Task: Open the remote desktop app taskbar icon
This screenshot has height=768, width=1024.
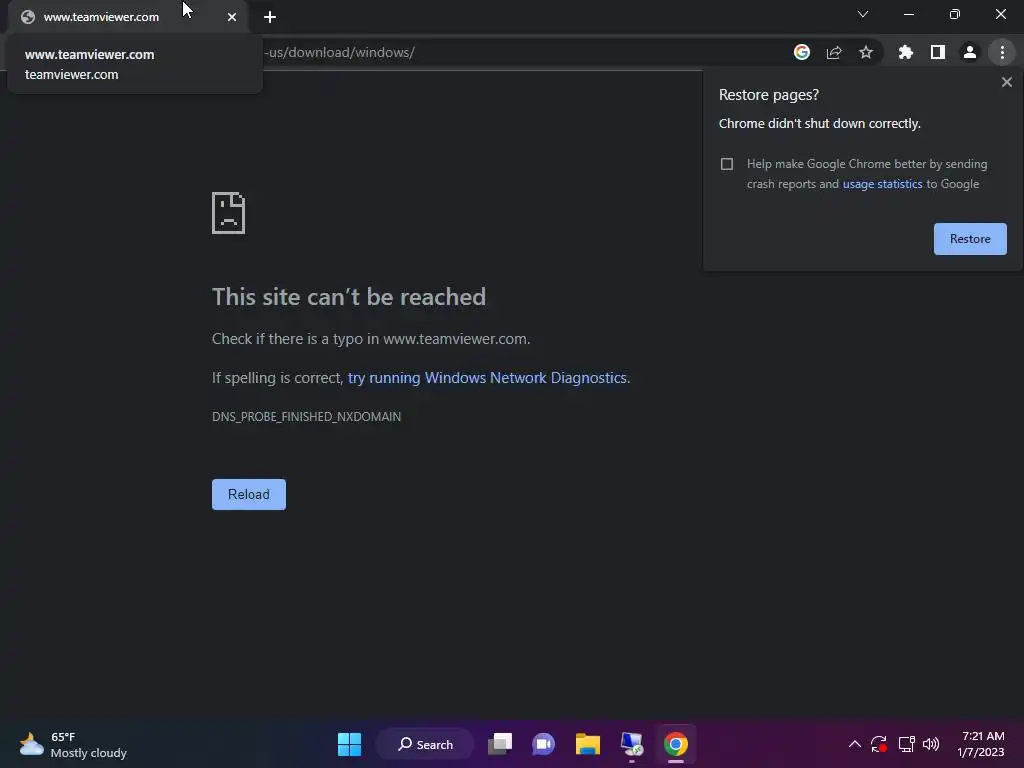Action: [632, 744]
